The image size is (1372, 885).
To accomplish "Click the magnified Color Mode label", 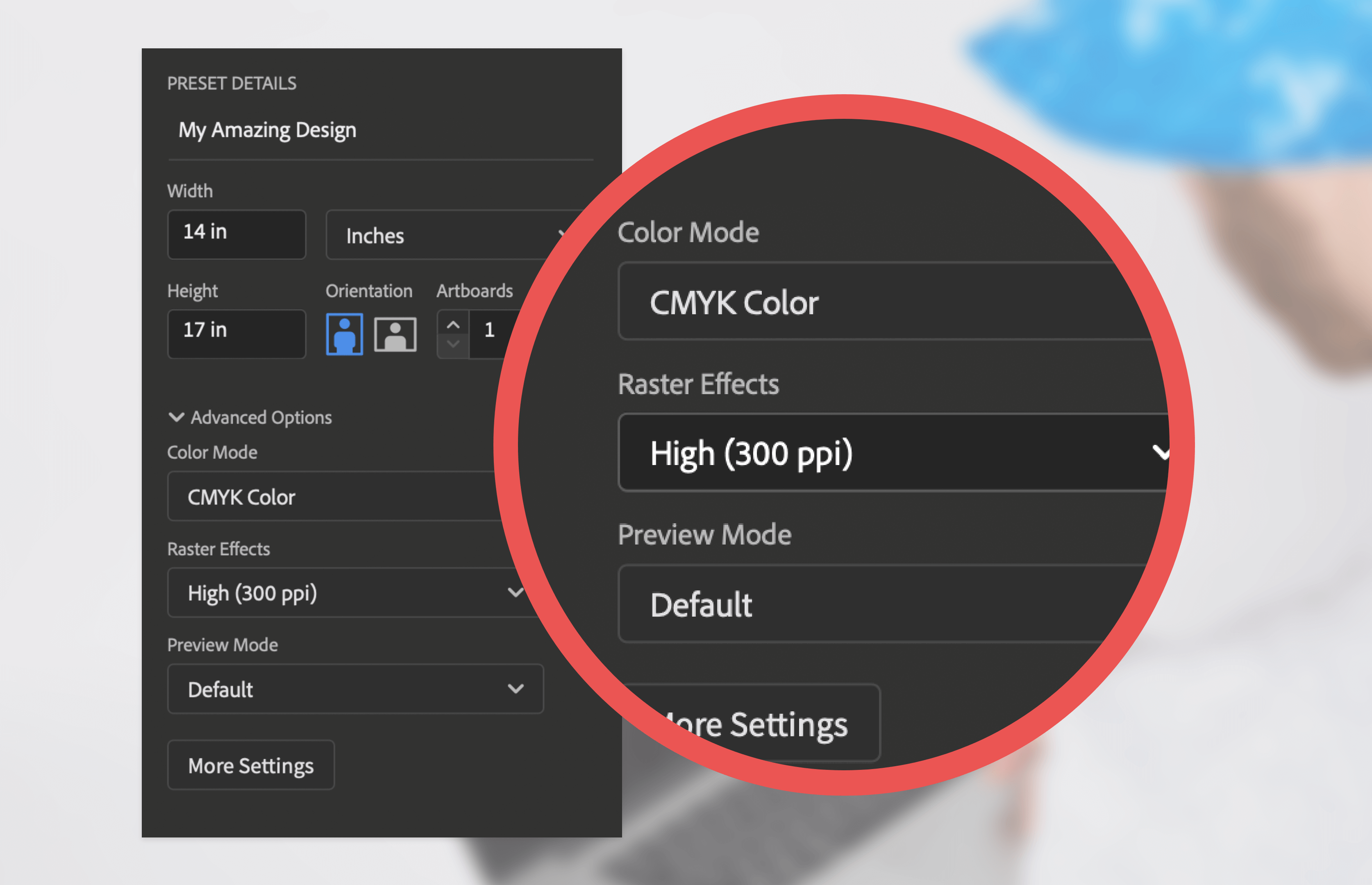I will [x=688, y=233].
